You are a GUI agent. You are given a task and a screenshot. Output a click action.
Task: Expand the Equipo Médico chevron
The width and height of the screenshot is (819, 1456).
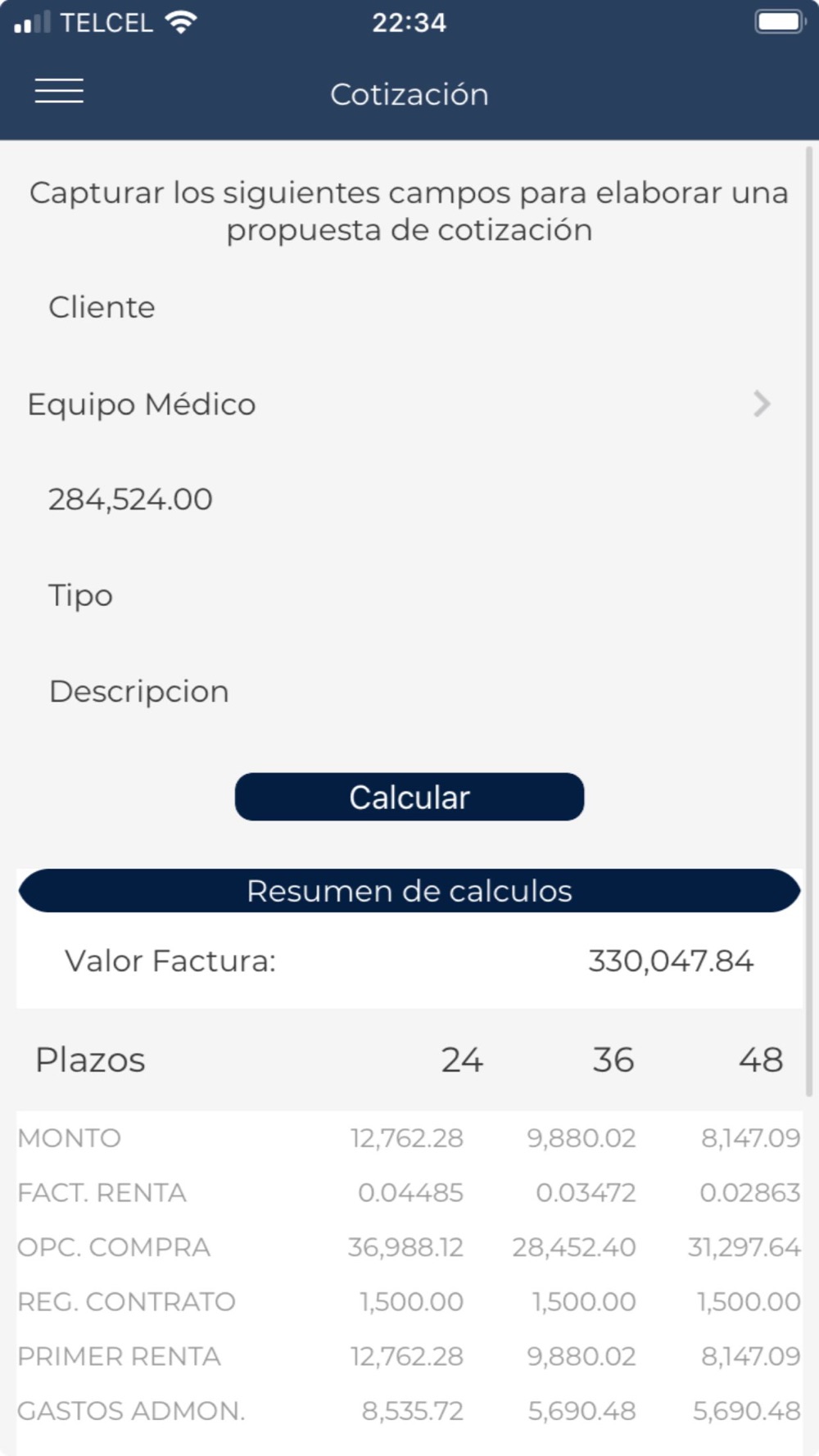coord(762,404)
